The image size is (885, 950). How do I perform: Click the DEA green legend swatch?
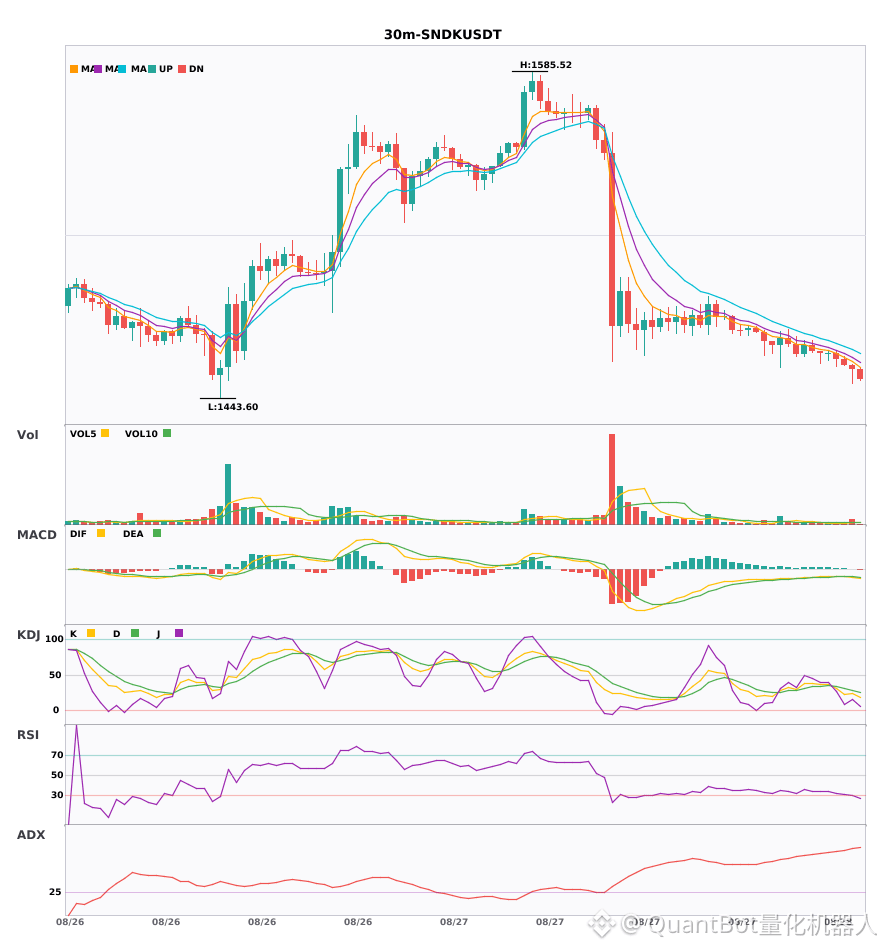[x=157, y=533]
